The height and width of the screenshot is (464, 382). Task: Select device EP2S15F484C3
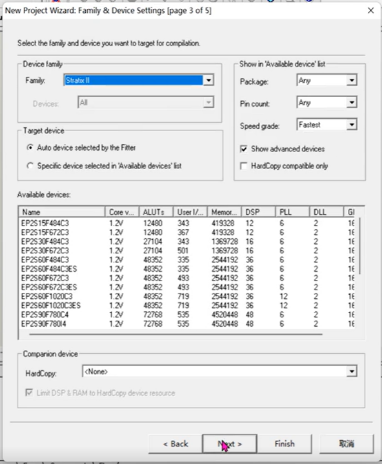(x=45, y=223)
